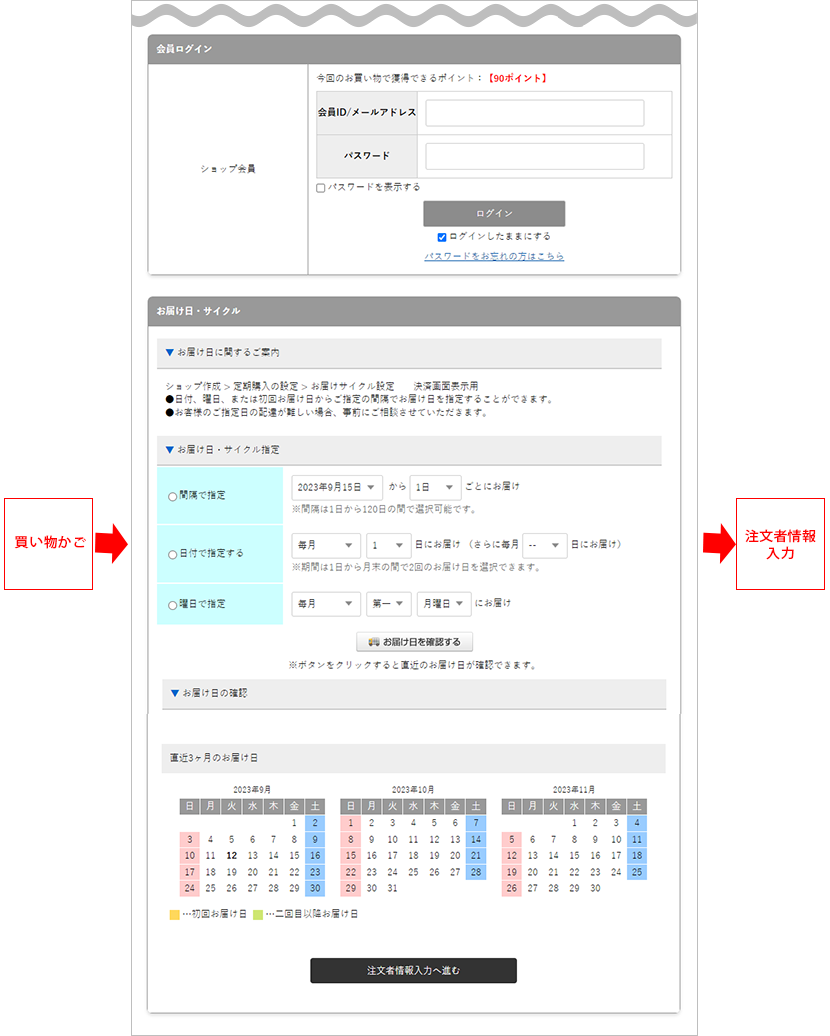Open the 月曜日 weekday dropdown
The height and width of the screenshot is (1036, 830).
pyautogui.click(x=443, y=604)
